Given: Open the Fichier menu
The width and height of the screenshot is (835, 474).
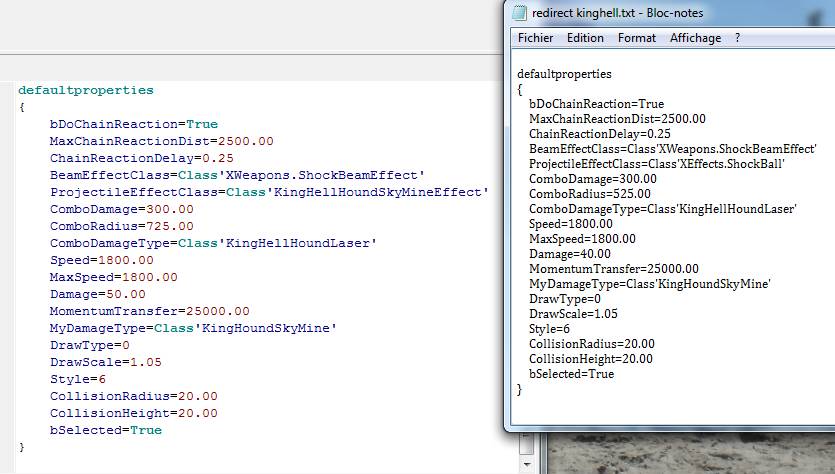Looking at the screenshot, I should [x=534, y=38].
